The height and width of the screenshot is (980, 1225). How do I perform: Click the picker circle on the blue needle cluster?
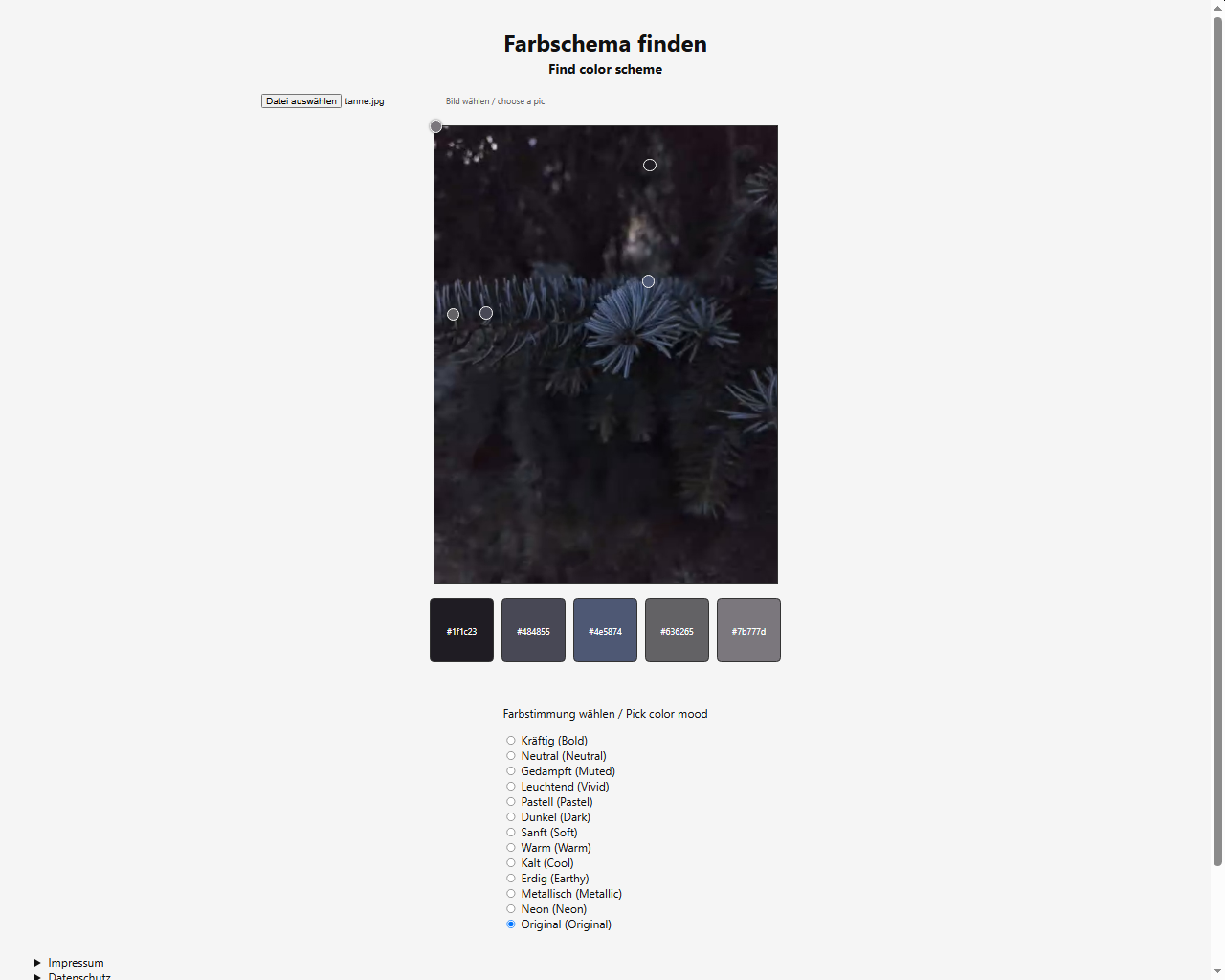tap(648, 281)
